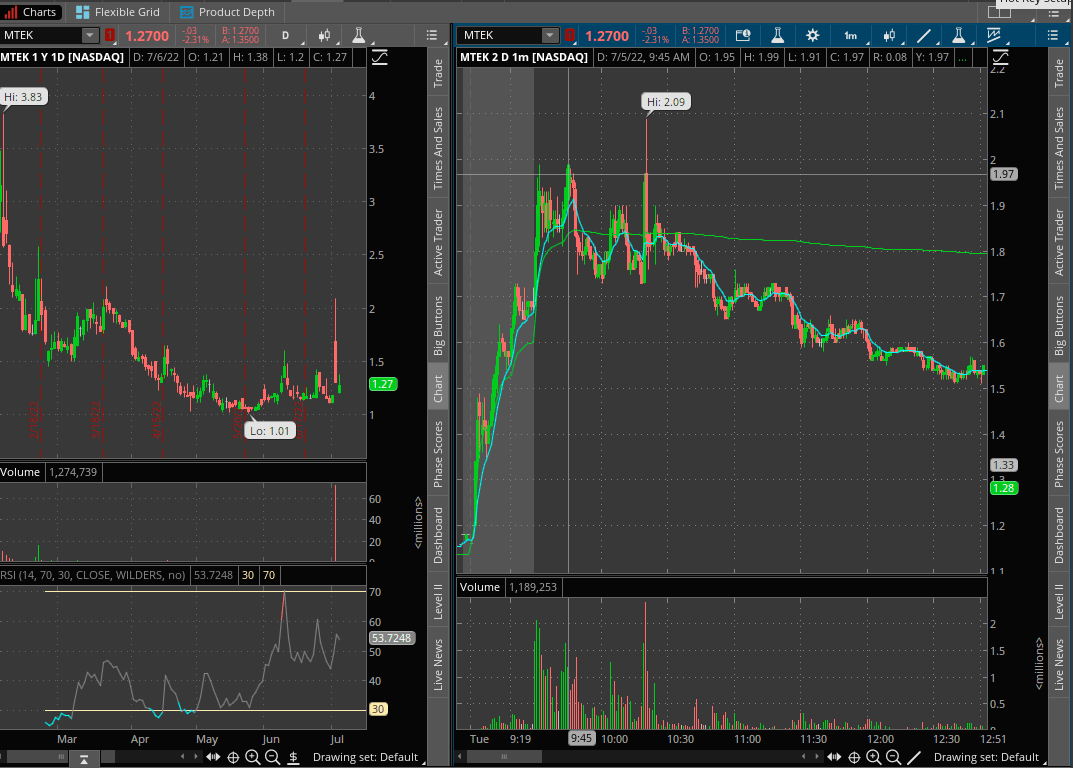Open the list menu icon of right chart
Image resolution: width=1073 pixels, height=768 pixels.
1052,36
